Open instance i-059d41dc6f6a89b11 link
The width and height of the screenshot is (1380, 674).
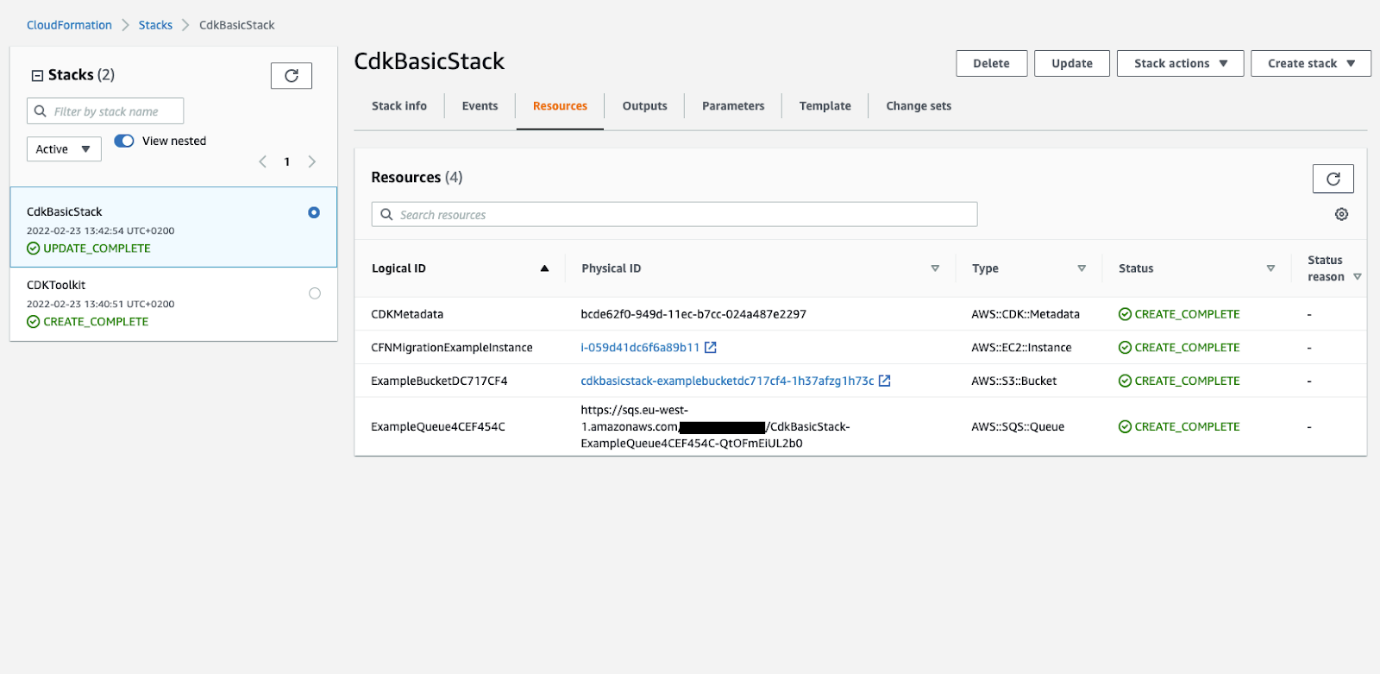click(640, 348)
